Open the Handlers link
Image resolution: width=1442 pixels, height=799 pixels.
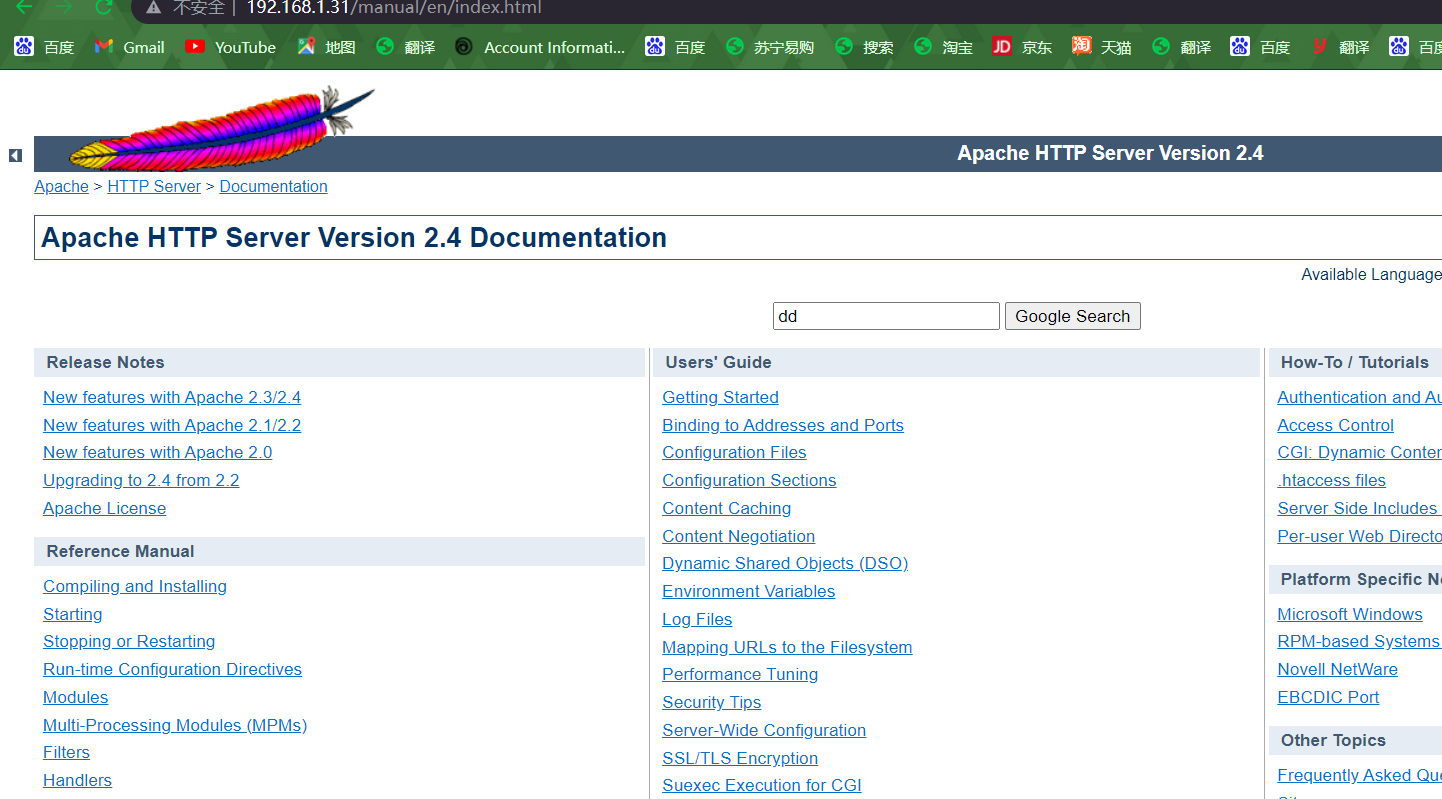[x=77, y=780]
